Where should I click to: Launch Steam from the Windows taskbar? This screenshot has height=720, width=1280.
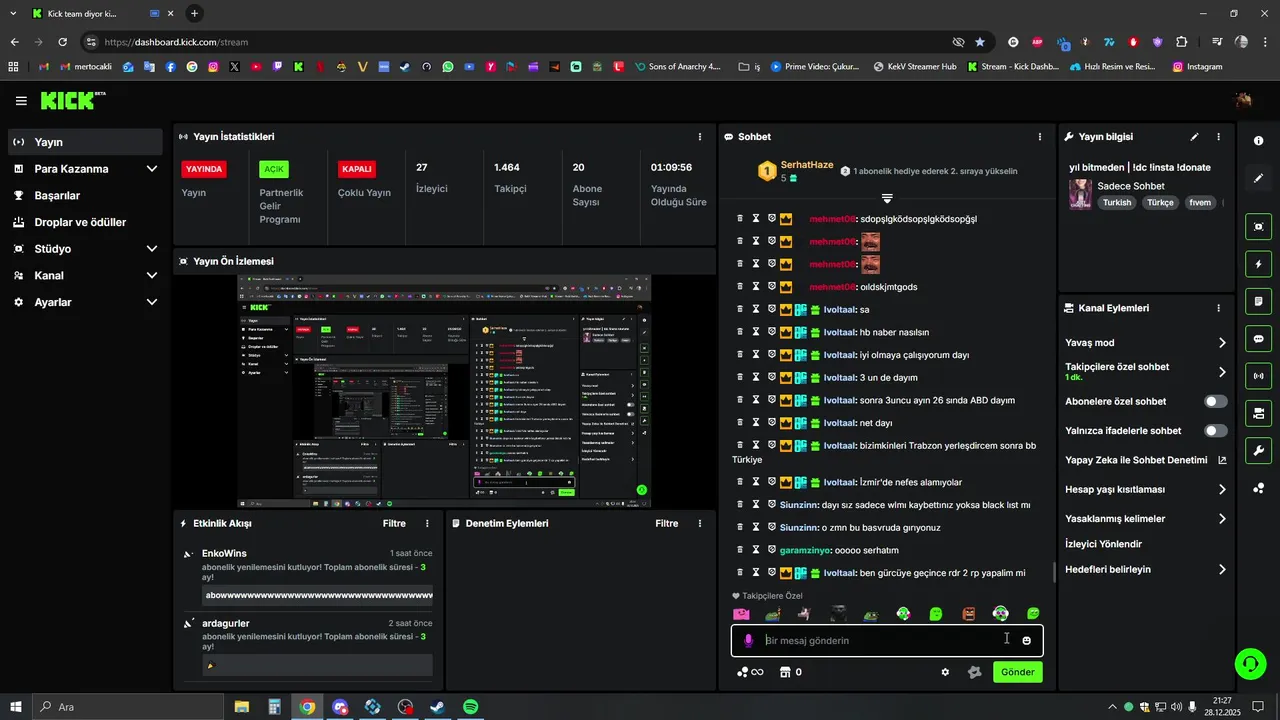[437, 707]
